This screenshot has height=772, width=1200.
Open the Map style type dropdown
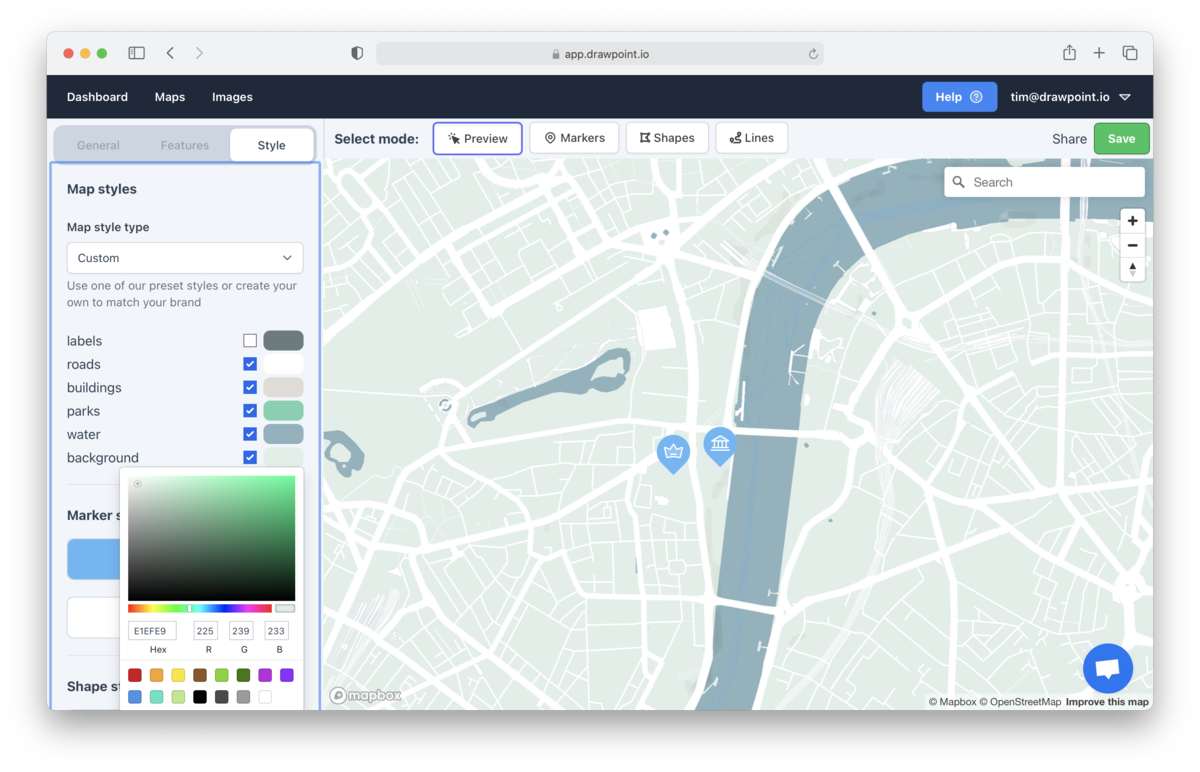pos(185,258)
